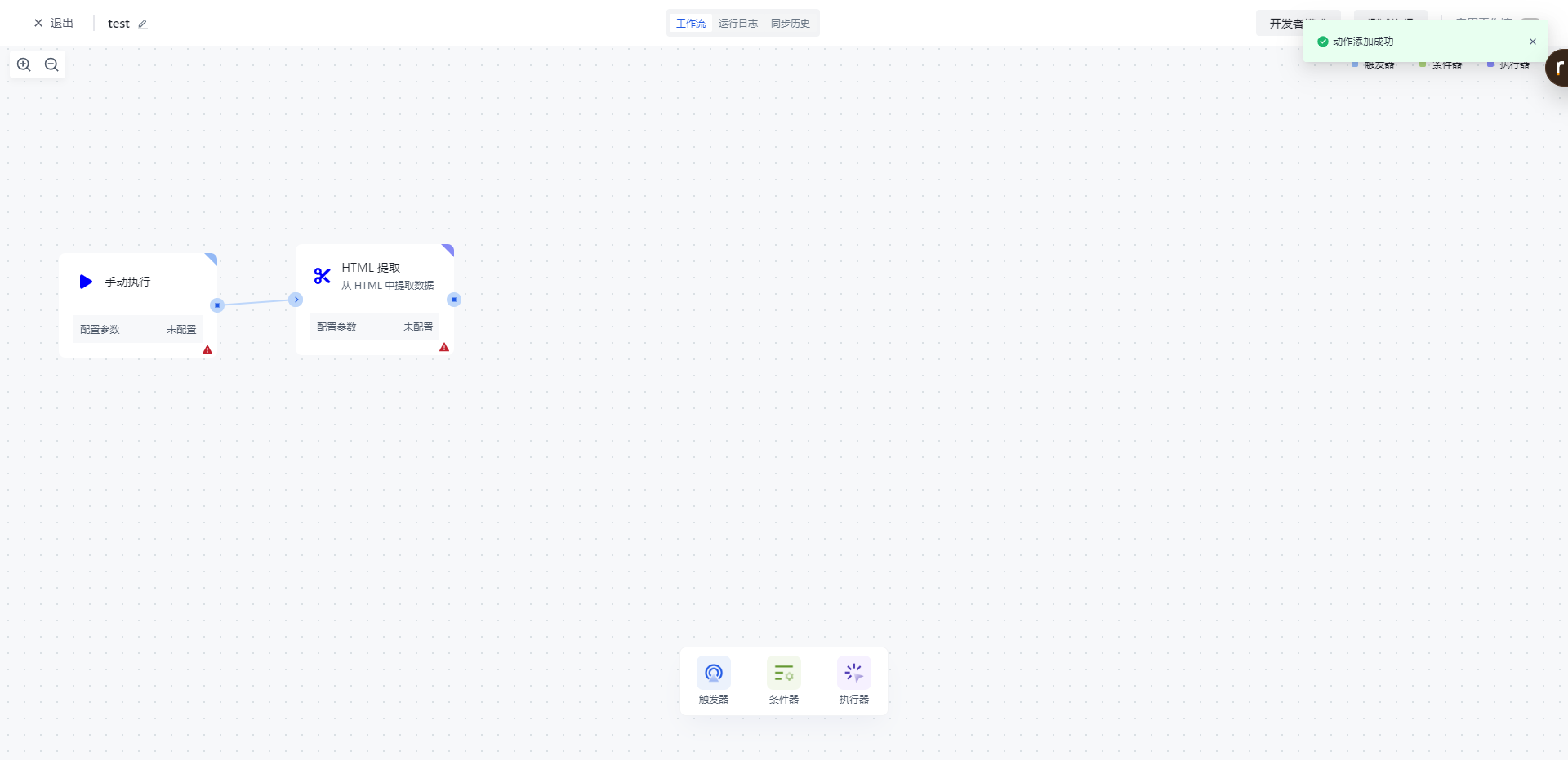
Task: Click the 条件器 condition icon in bottom toolbar
Action: pyautogui.click(x=783, y=673)
